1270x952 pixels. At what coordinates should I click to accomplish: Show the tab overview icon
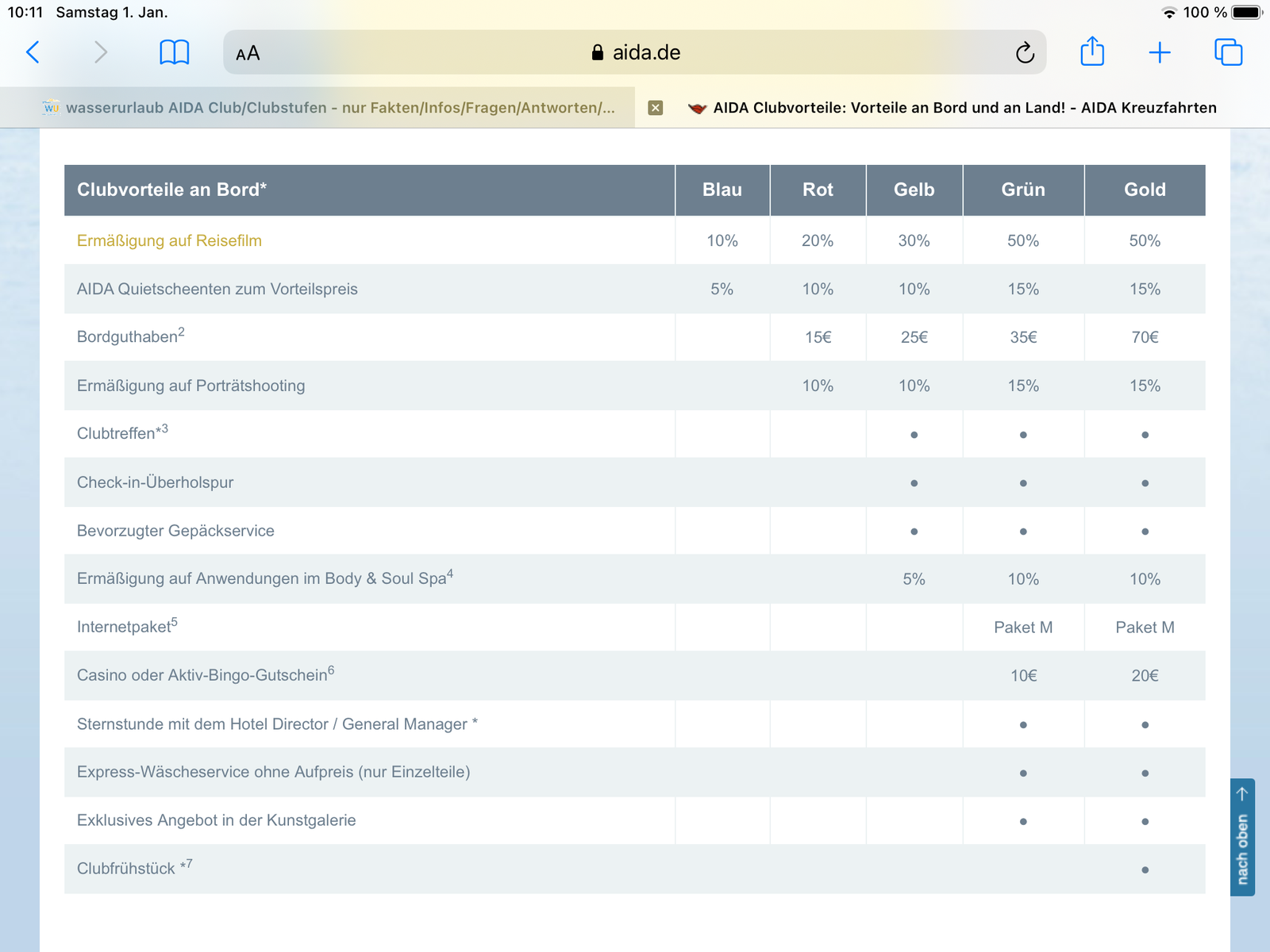1228,53
